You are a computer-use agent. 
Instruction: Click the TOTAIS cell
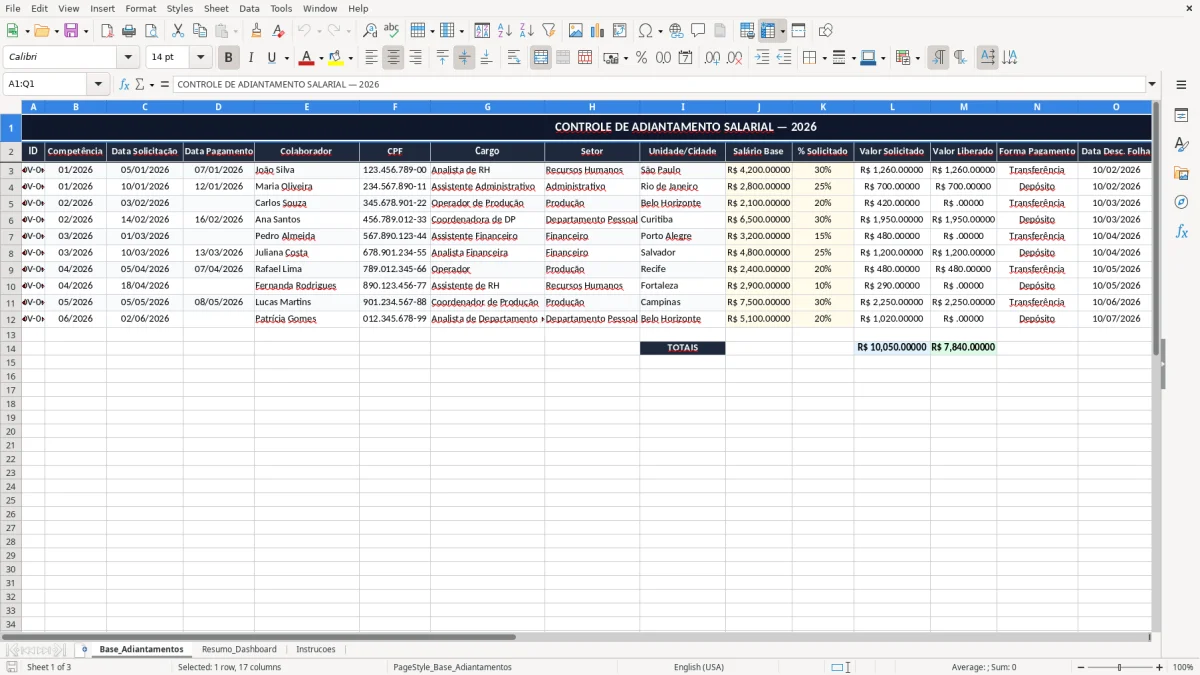tap(682, 347)
